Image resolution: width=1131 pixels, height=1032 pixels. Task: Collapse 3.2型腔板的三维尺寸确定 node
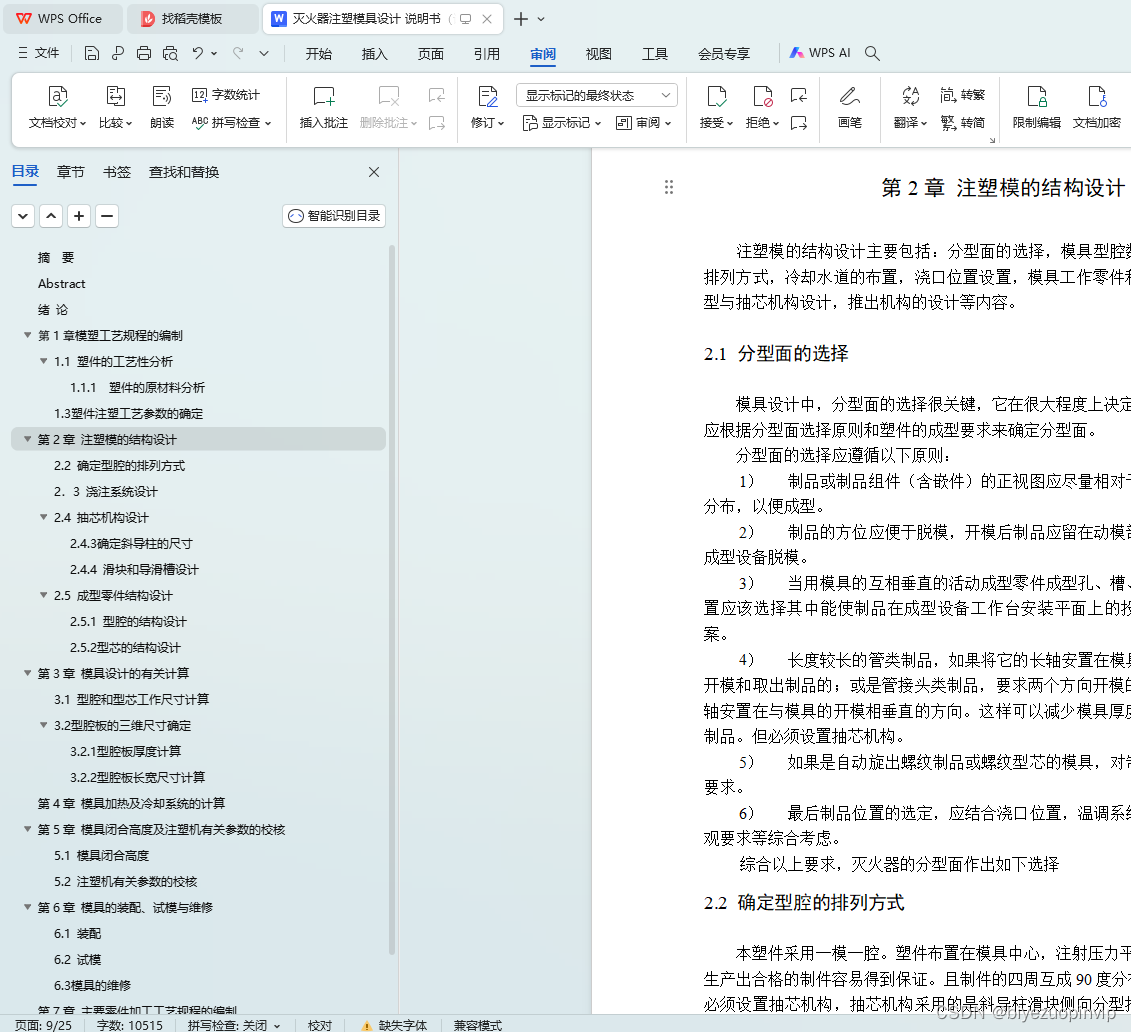43,724
